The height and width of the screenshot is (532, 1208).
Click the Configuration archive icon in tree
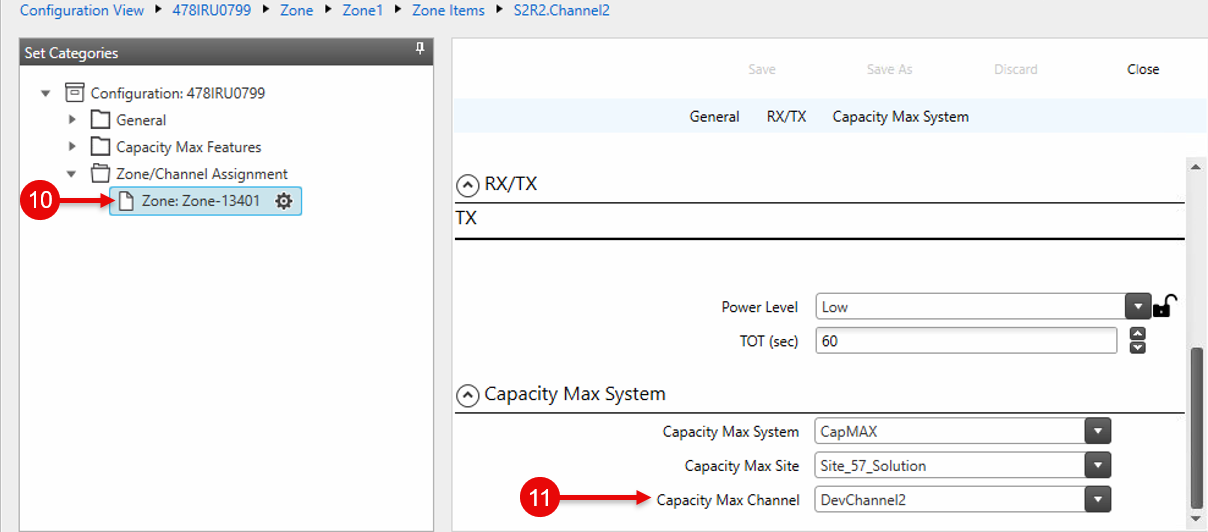74,93
